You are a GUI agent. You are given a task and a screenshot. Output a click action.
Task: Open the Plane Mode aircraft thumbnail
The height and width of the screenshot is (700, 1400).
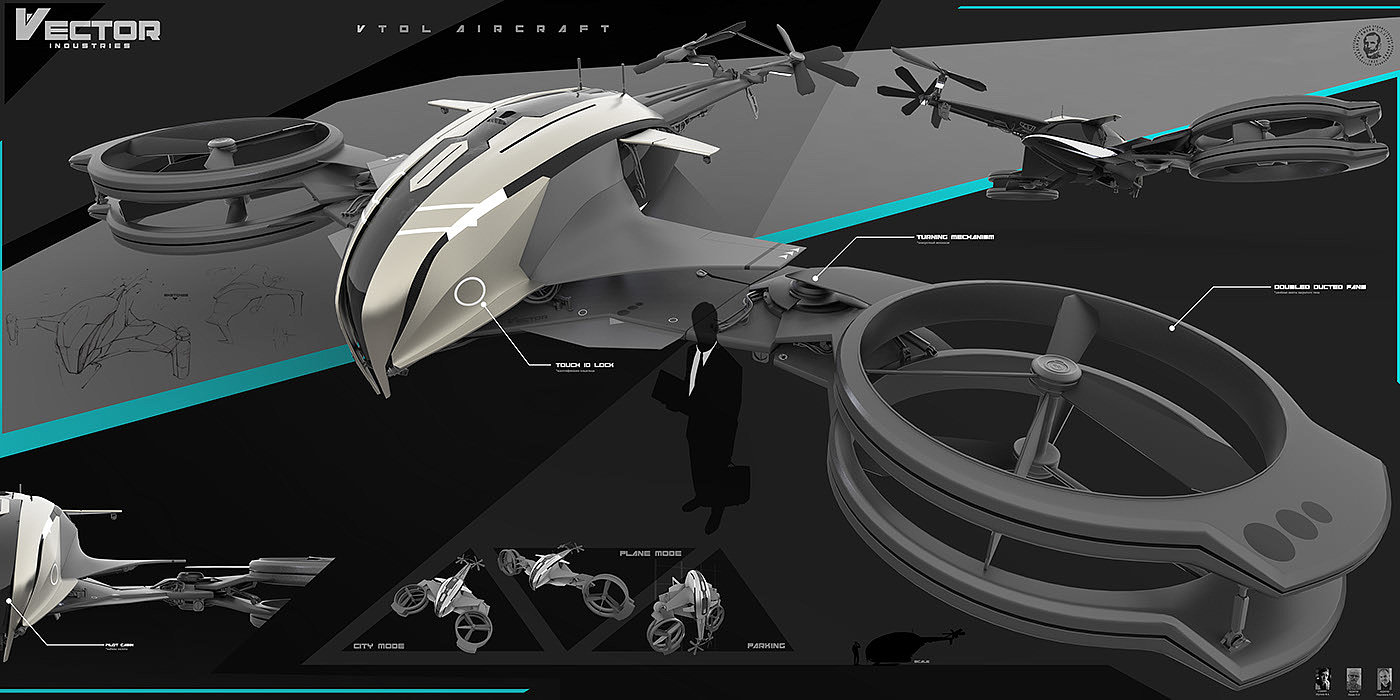click(x=568, y=580)
